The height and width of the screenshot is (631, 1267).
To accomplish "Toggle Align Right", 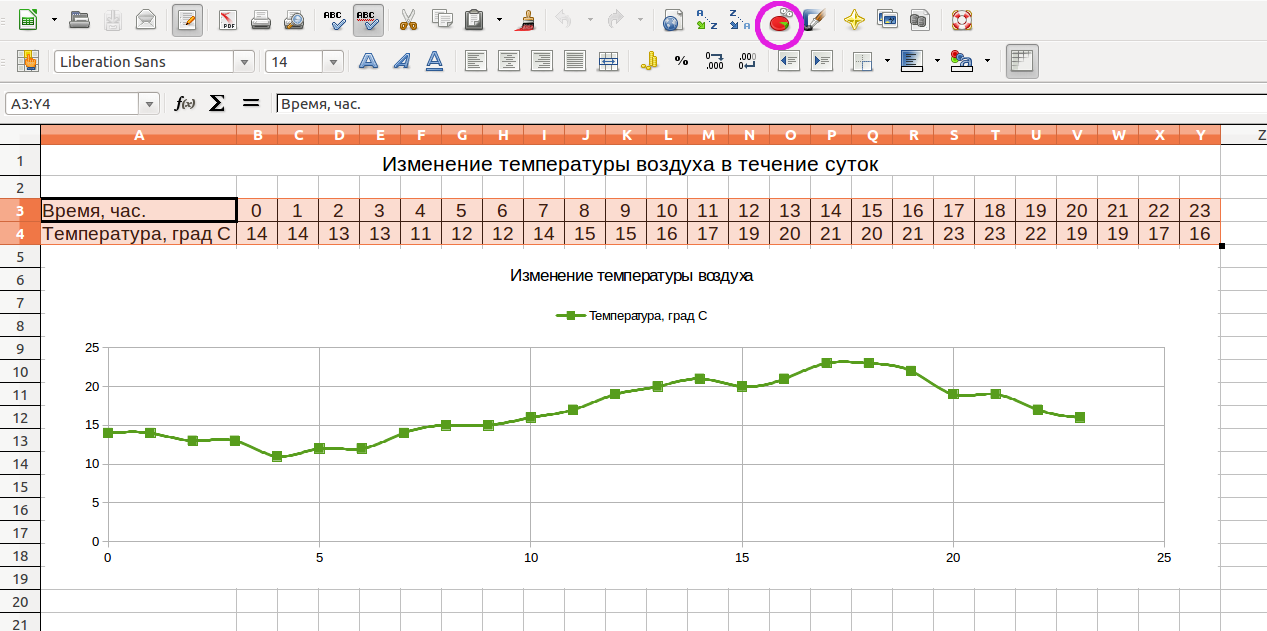I will point(541,61).
